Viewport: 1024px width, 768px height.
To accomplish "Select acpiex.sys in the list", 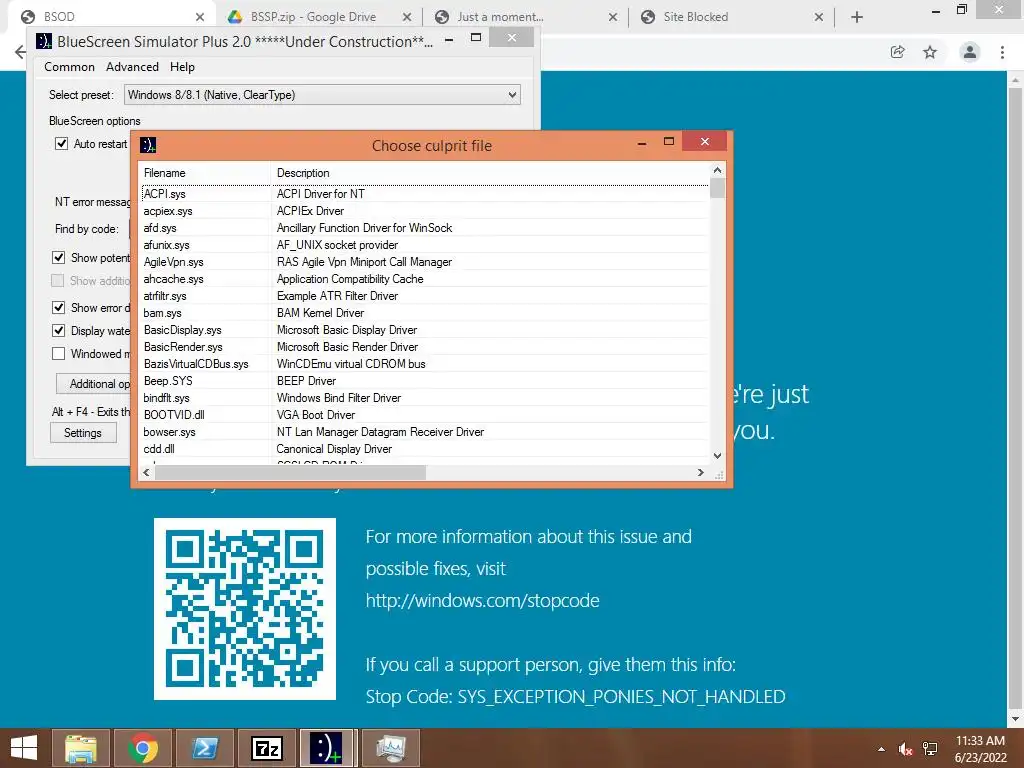I will (424, 211).
